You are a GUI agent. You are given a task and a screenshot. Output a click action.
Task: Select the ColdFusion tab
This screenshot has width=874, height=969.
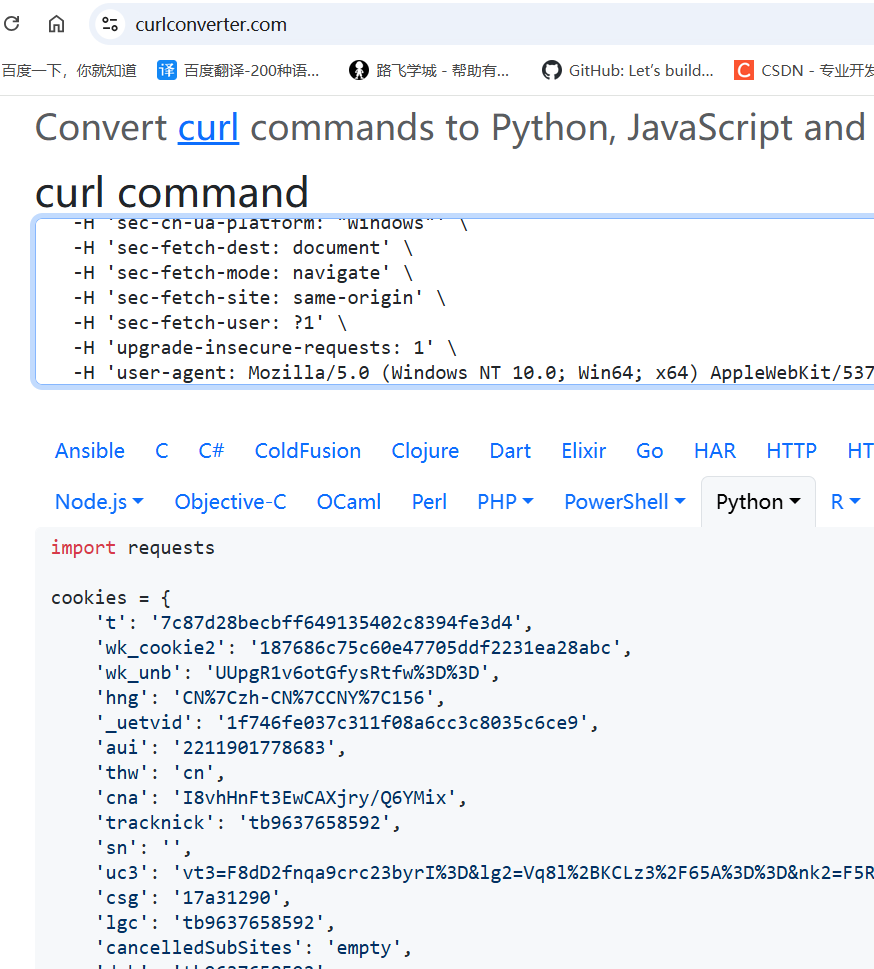(308, 451)
